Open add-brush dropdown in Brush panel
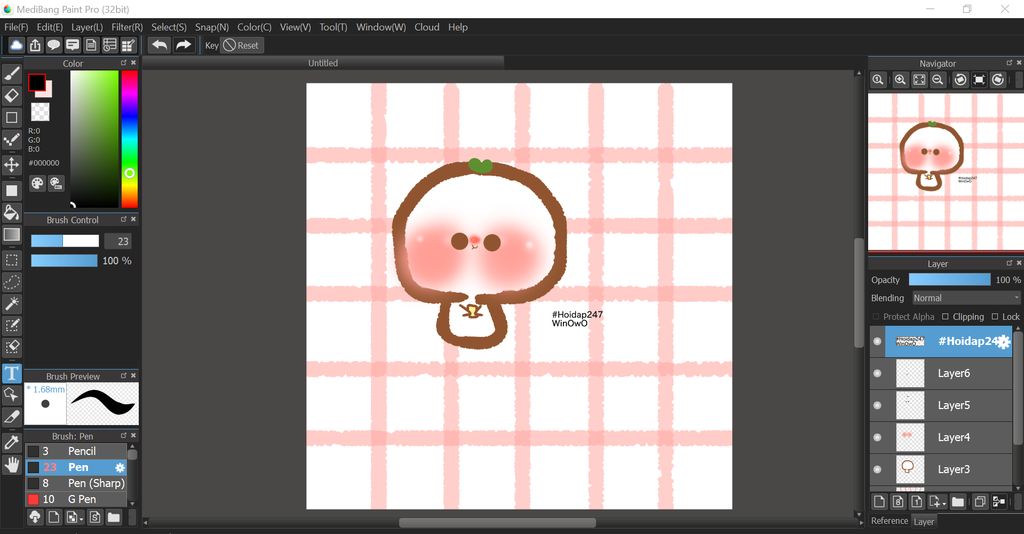Screen dimensions: 1024x534 click(75, 518)
